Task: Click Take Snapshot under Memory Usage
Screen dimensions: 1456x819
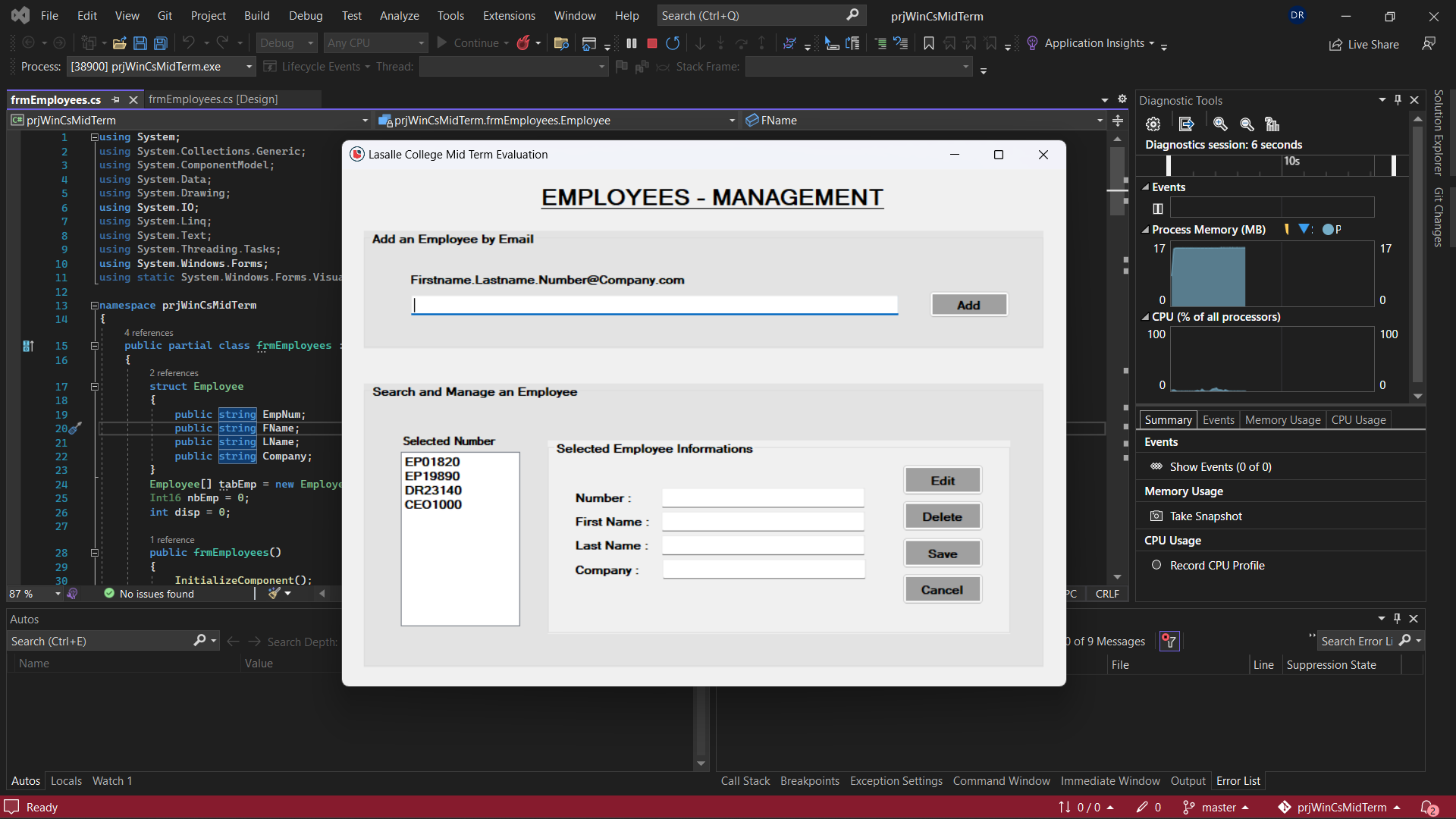Action: (x=1207, y=516)
